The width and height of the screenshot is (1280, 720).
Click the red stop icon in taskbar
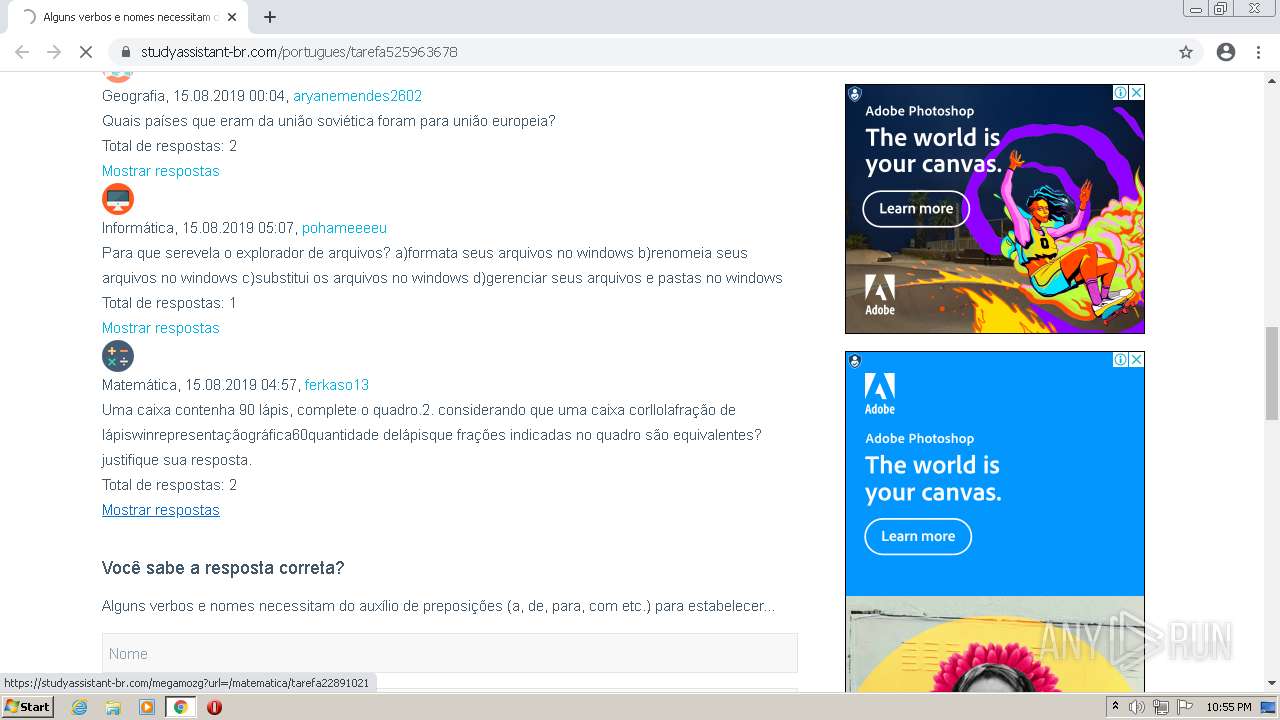pos(214,707)
